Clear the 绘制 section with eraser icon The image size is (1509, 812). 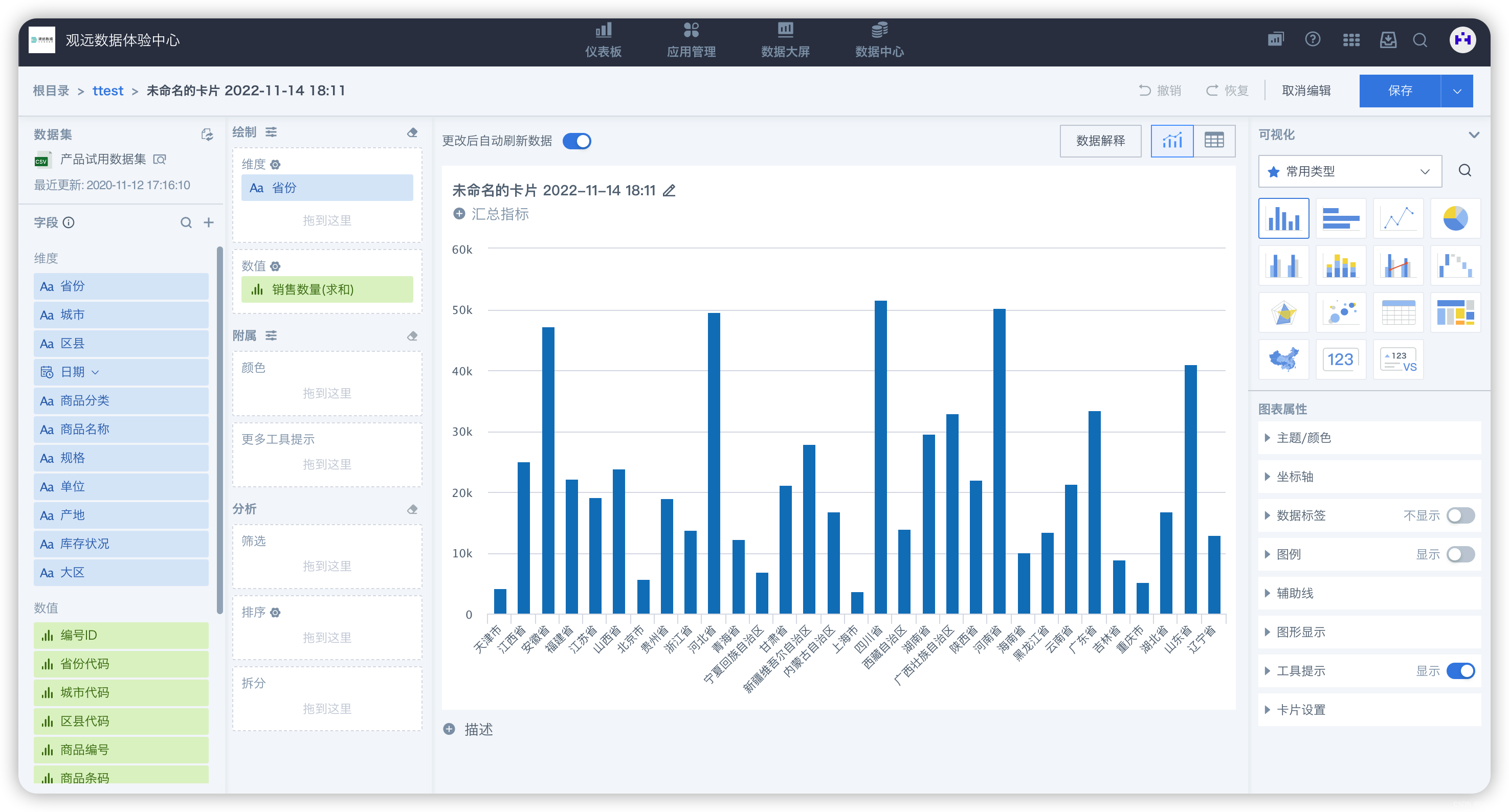click(412, 132)
